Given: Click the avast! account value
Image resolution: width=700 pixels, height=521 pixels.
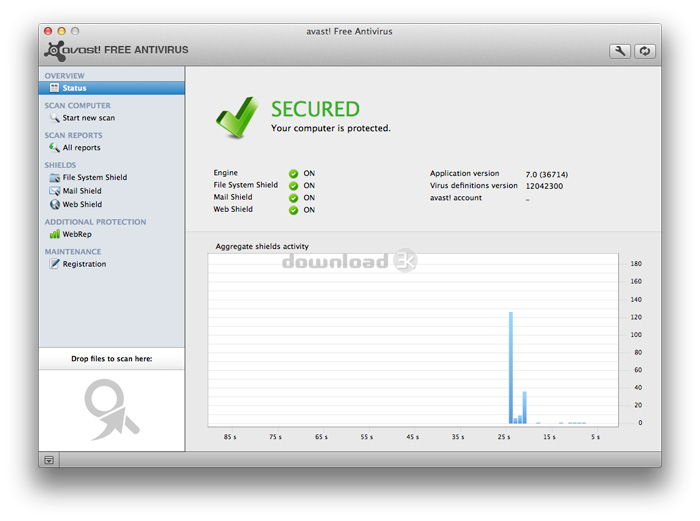Looking at the screenshot, I should pyautogui.click(x=528, y=199).
